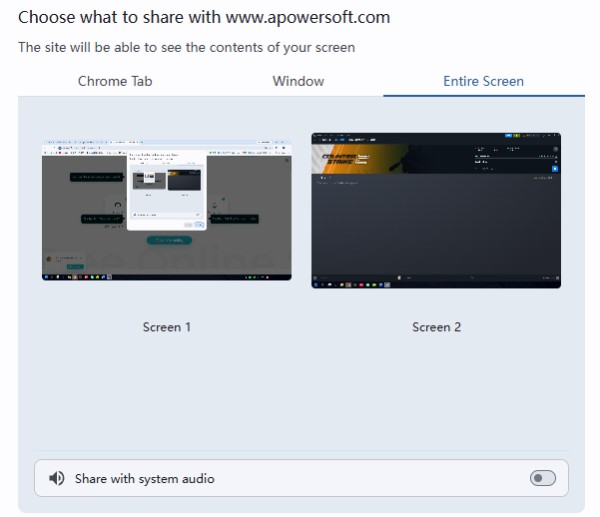
Task: Switch to the Window tab
Action: pos(298,82)
